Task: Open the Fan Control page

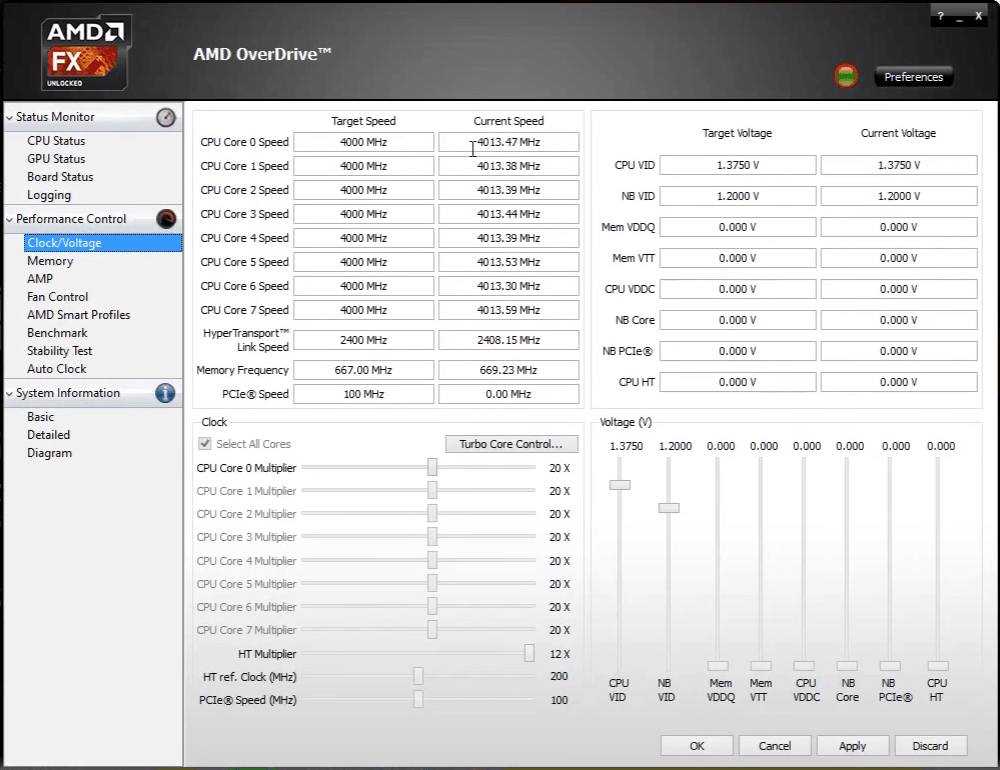Action: 57,297
